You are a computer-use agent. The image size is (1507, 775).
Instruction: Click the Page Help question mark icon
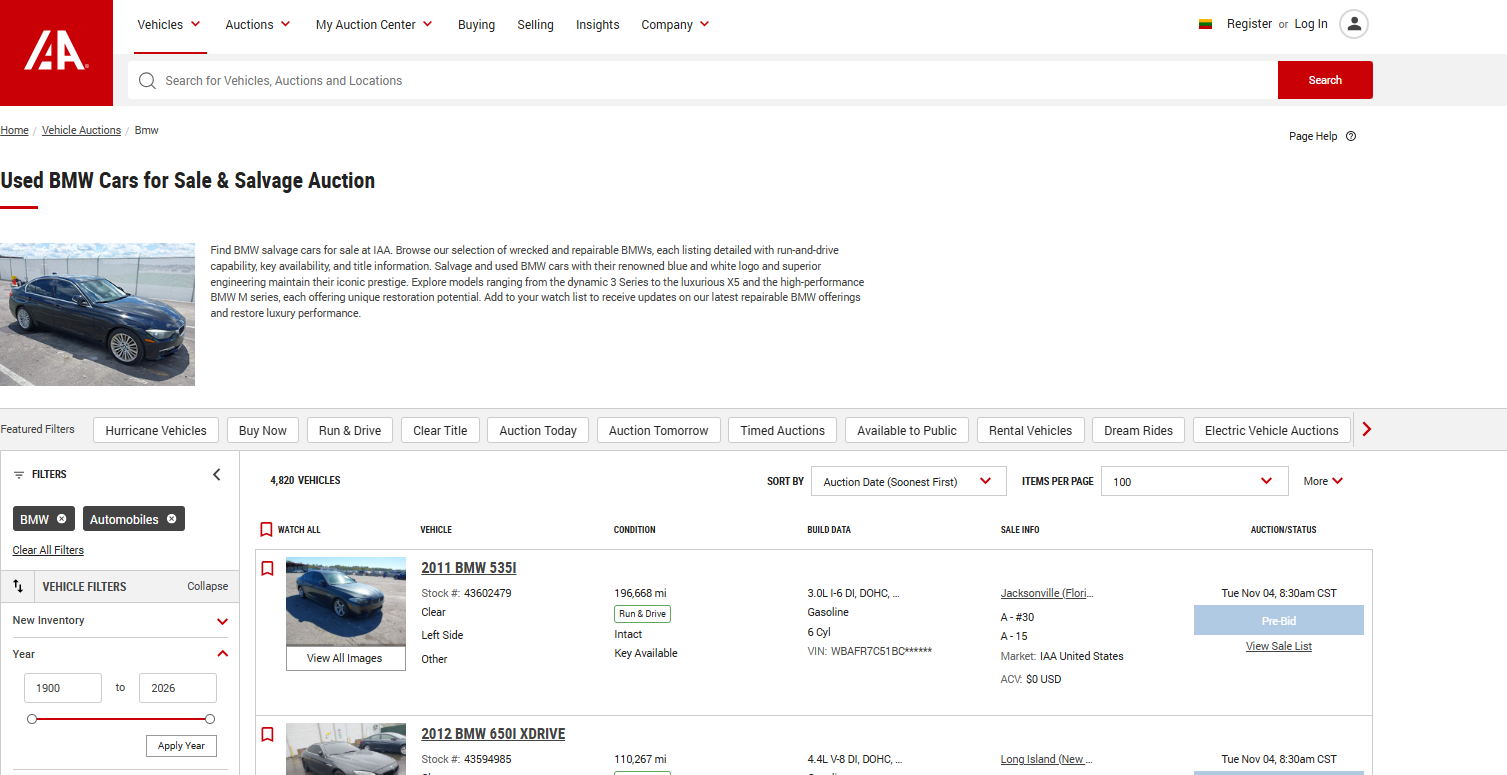pyautogui.click(x=1351, y=136)
